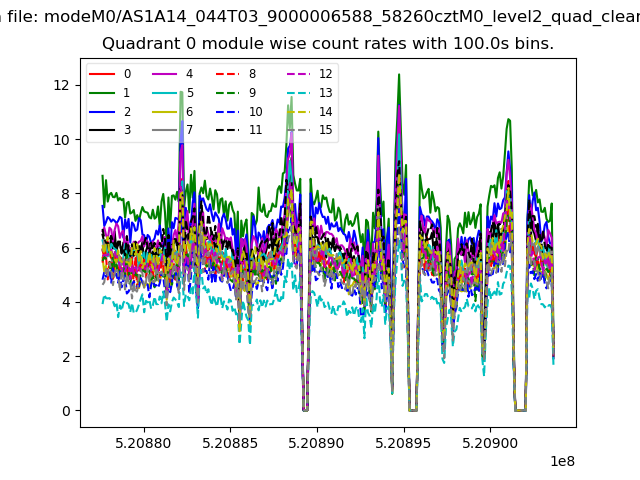This screenshot has height=480, width=640.
Task: Select magenta legend entry 4
Action: point(172,74)
